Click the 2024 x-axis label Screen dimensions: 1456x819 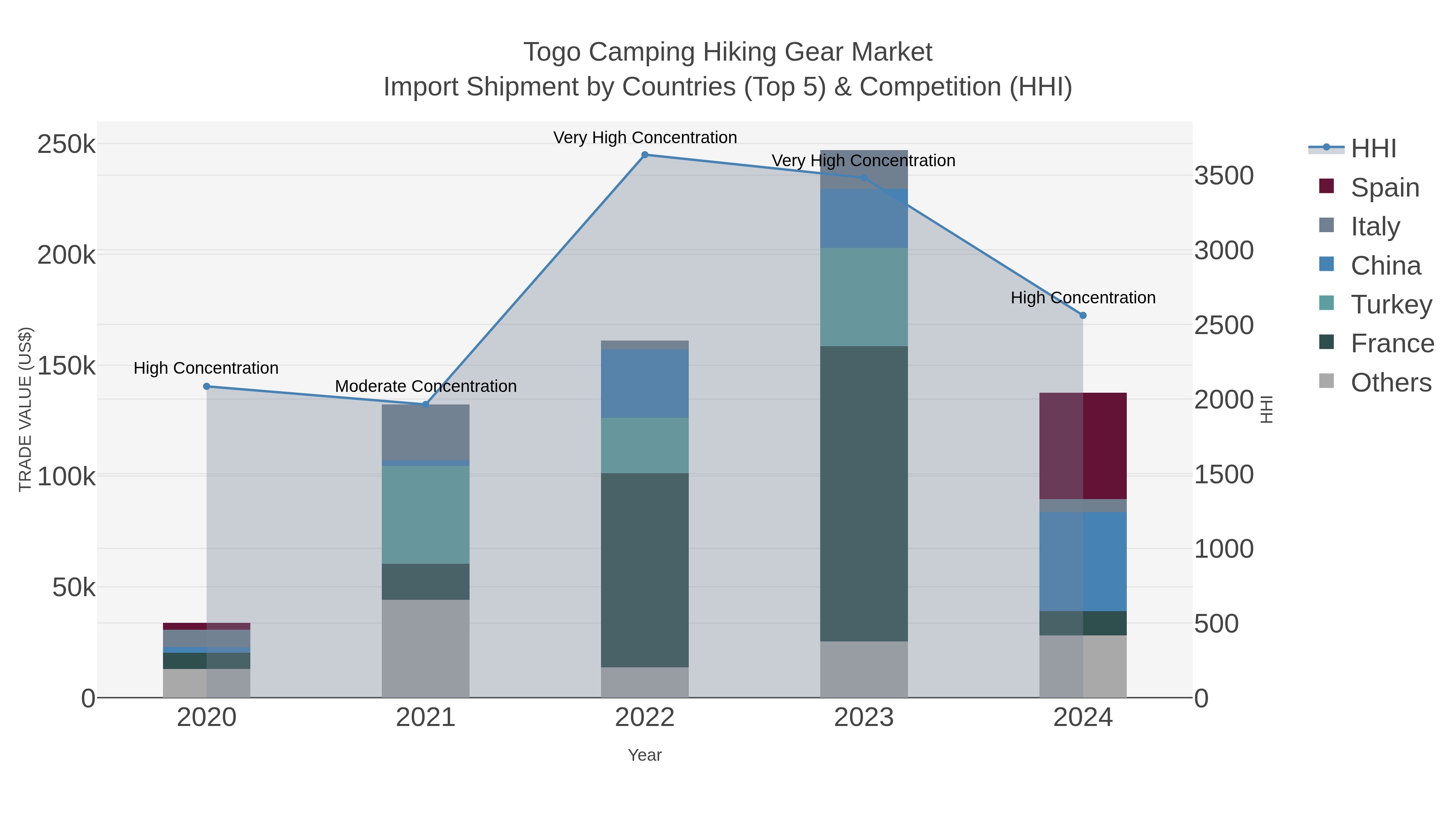coord(1083,718)
